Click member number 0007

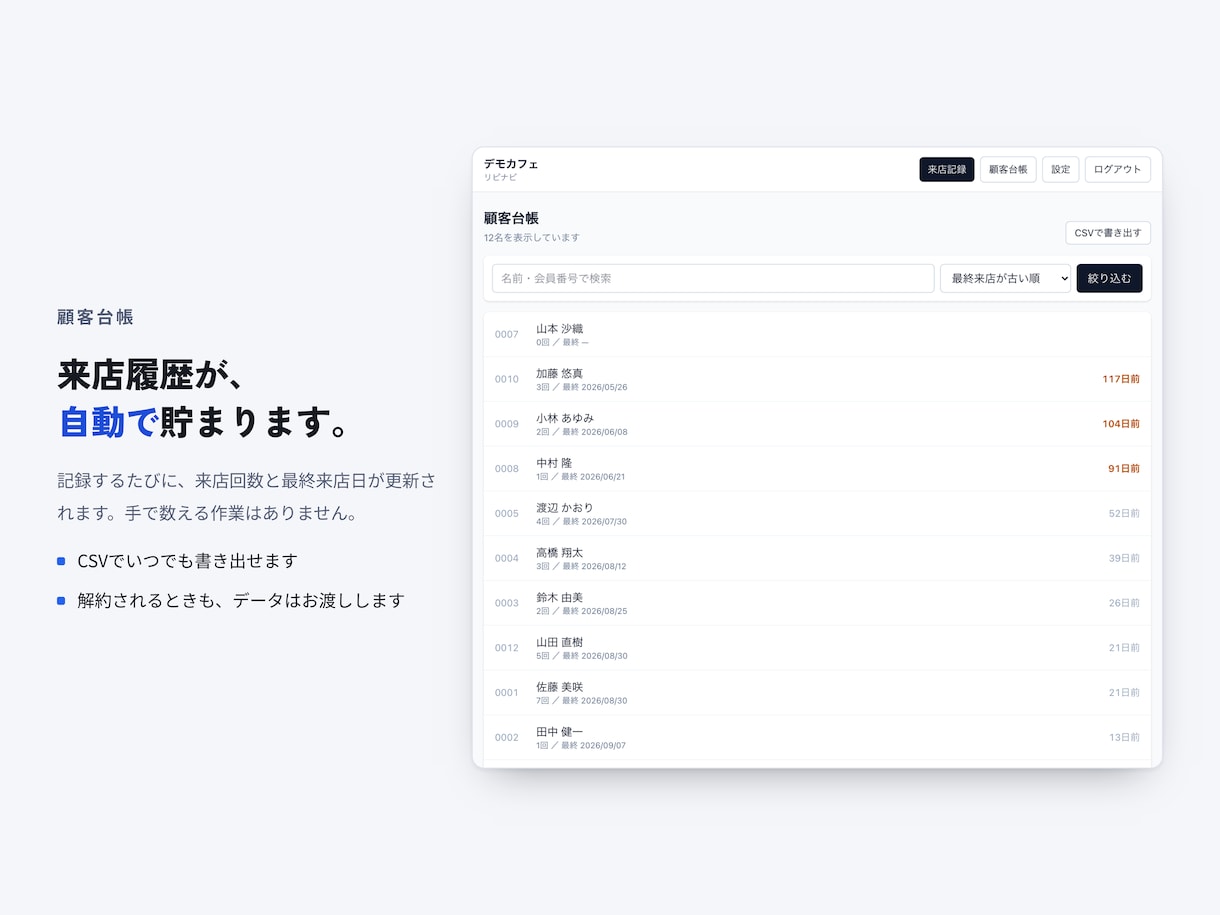[507, 335]
